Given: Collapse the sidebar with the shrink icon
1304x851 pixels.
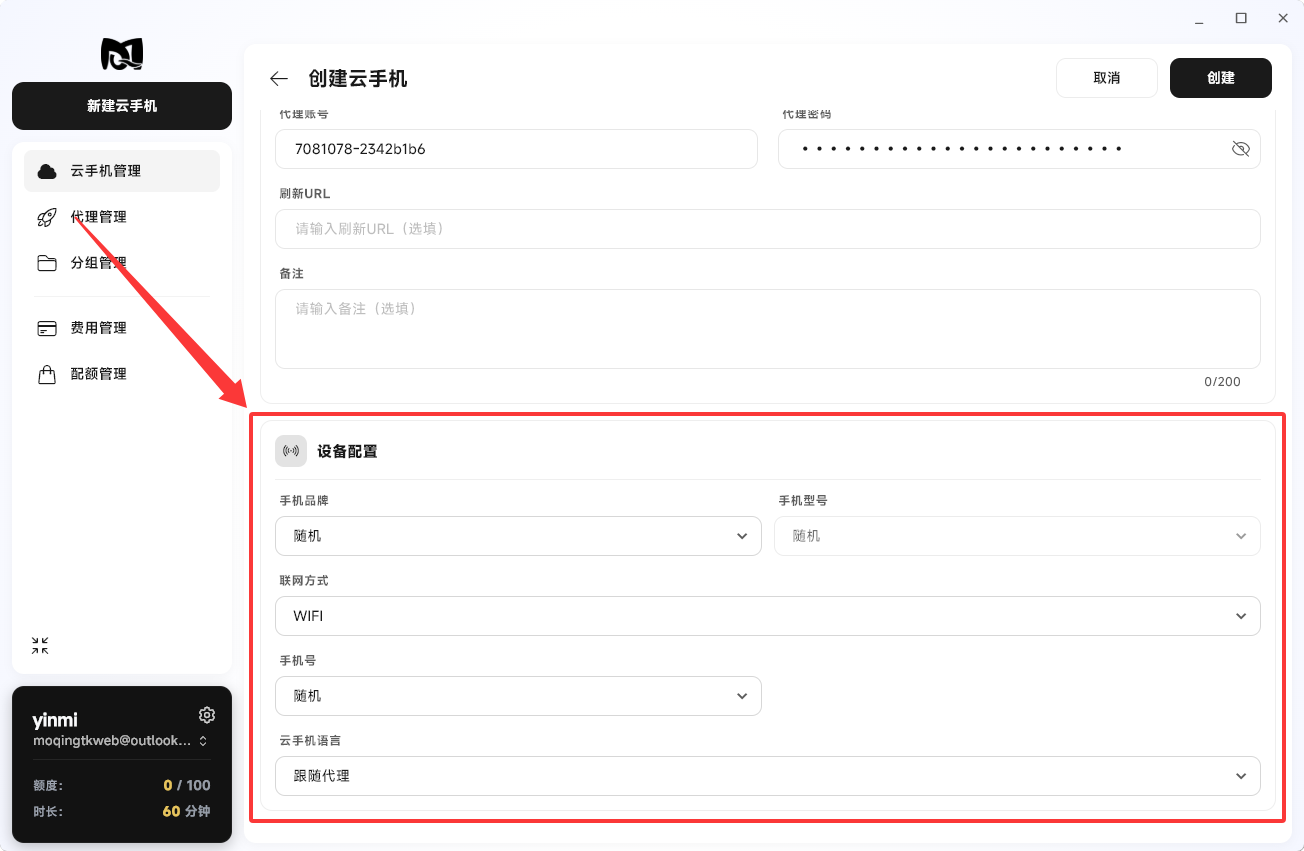Looking at the screenshot, I should pos(40,646).
